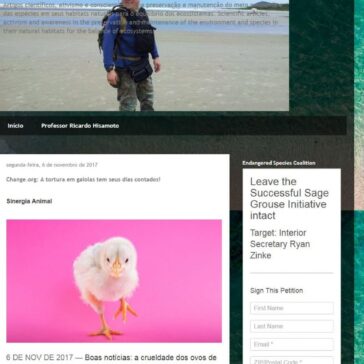Focus the ZIP/Postal Code input field
The image size is (364, 364).
point(292,360)
